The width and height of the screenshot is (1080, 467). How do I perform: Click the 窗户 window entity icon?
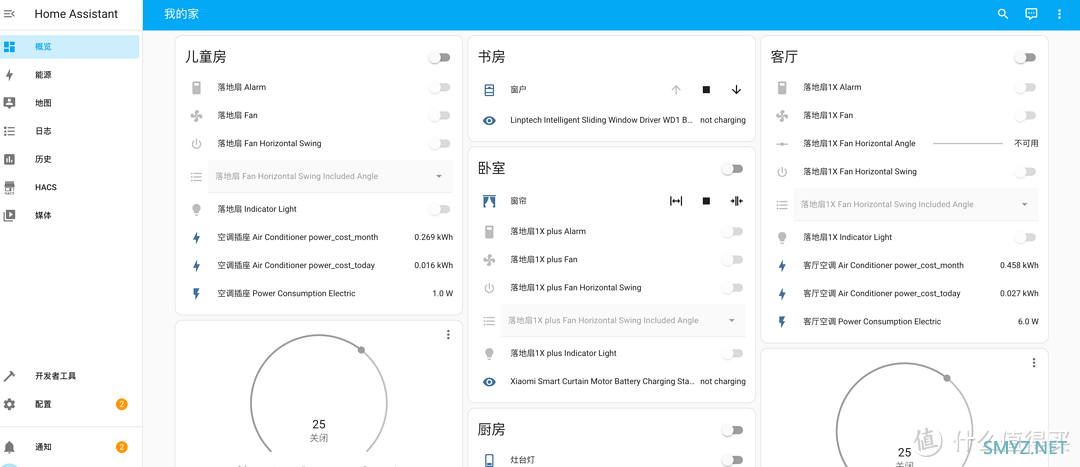[x=489, y=90]
